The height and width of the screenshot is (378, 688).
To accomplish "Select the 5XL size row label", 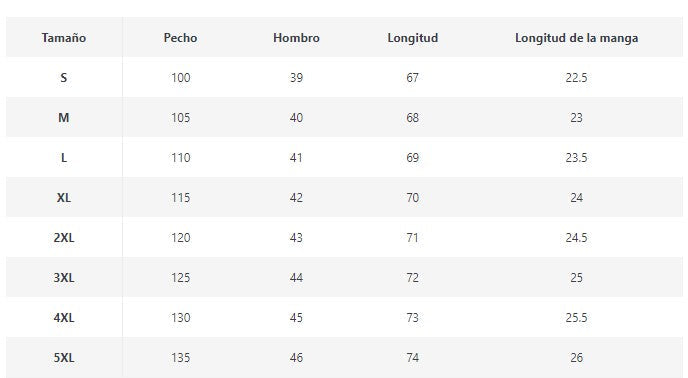I will tap(64, 357).
